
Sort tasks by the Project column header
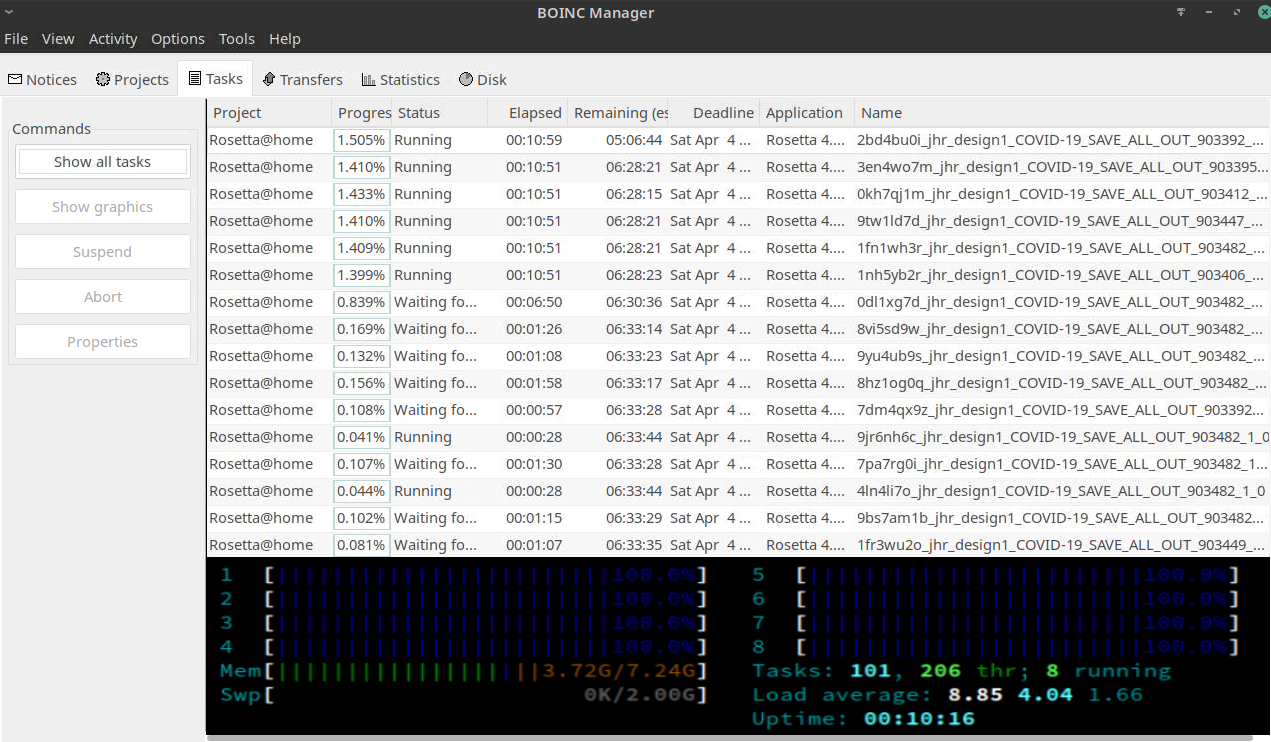tap(269, 113)
